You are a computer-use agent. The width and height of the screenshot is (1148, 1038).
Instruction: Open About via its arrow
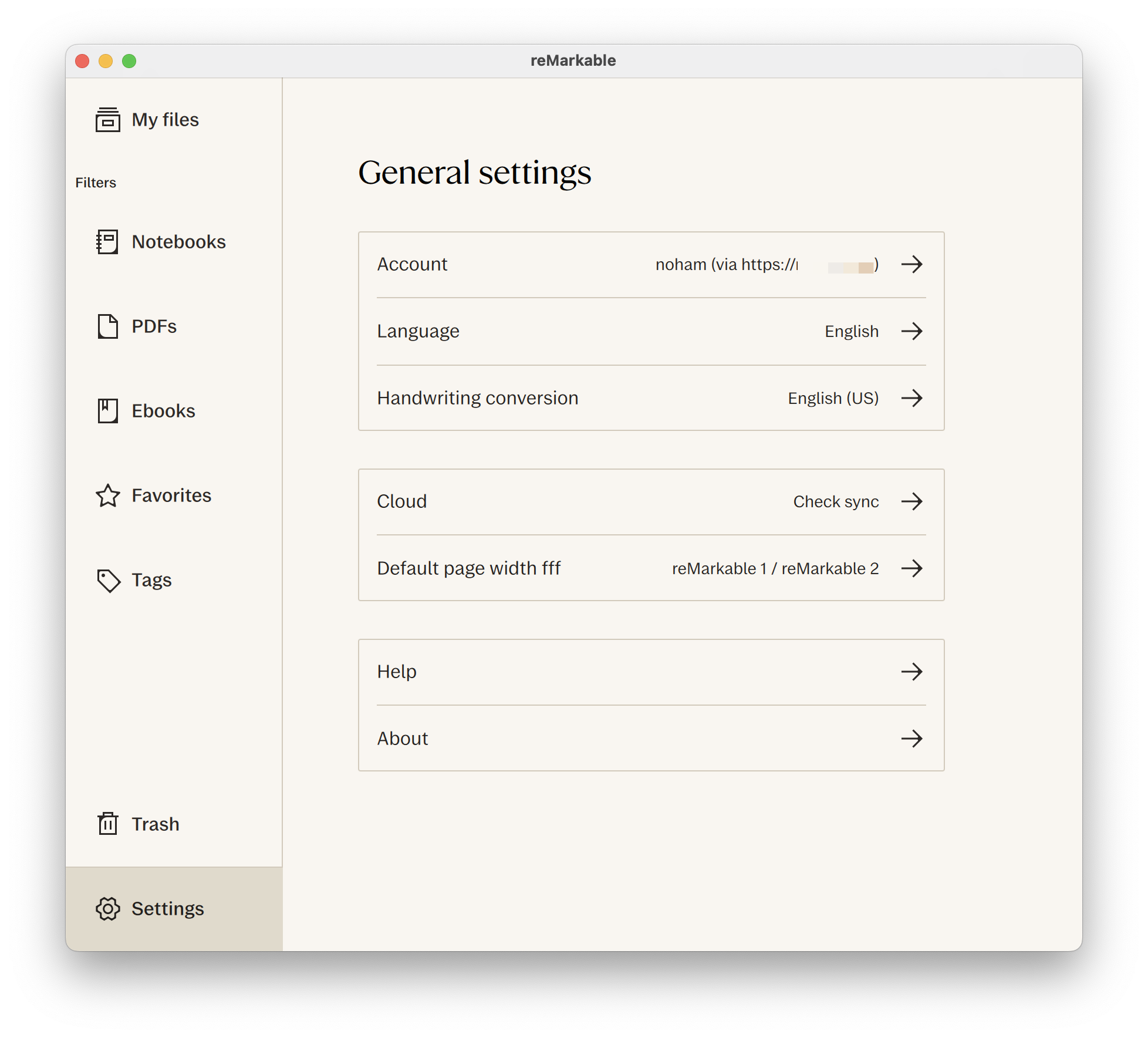point(912,739)
